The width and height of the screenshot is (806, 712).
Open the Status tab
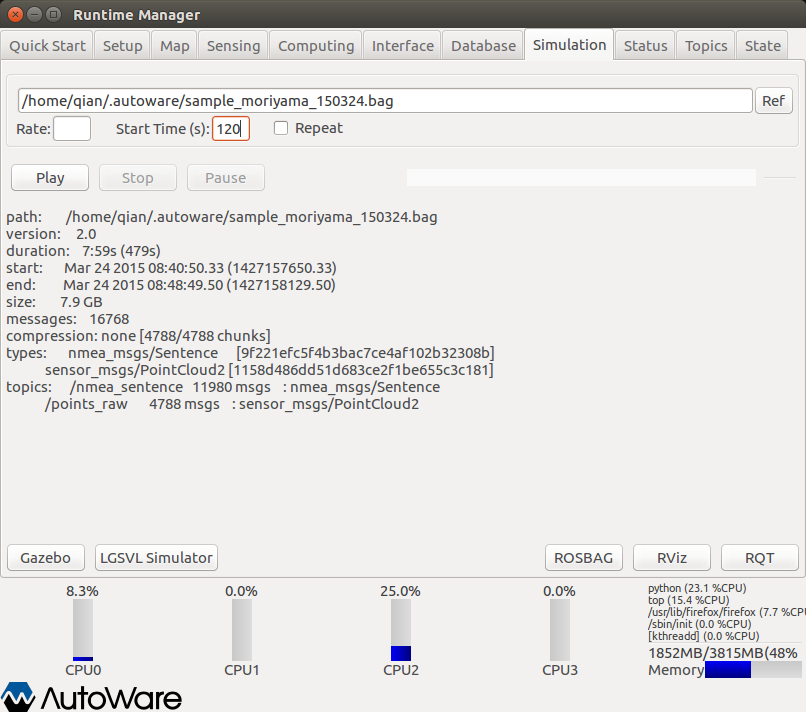(646, 46)
